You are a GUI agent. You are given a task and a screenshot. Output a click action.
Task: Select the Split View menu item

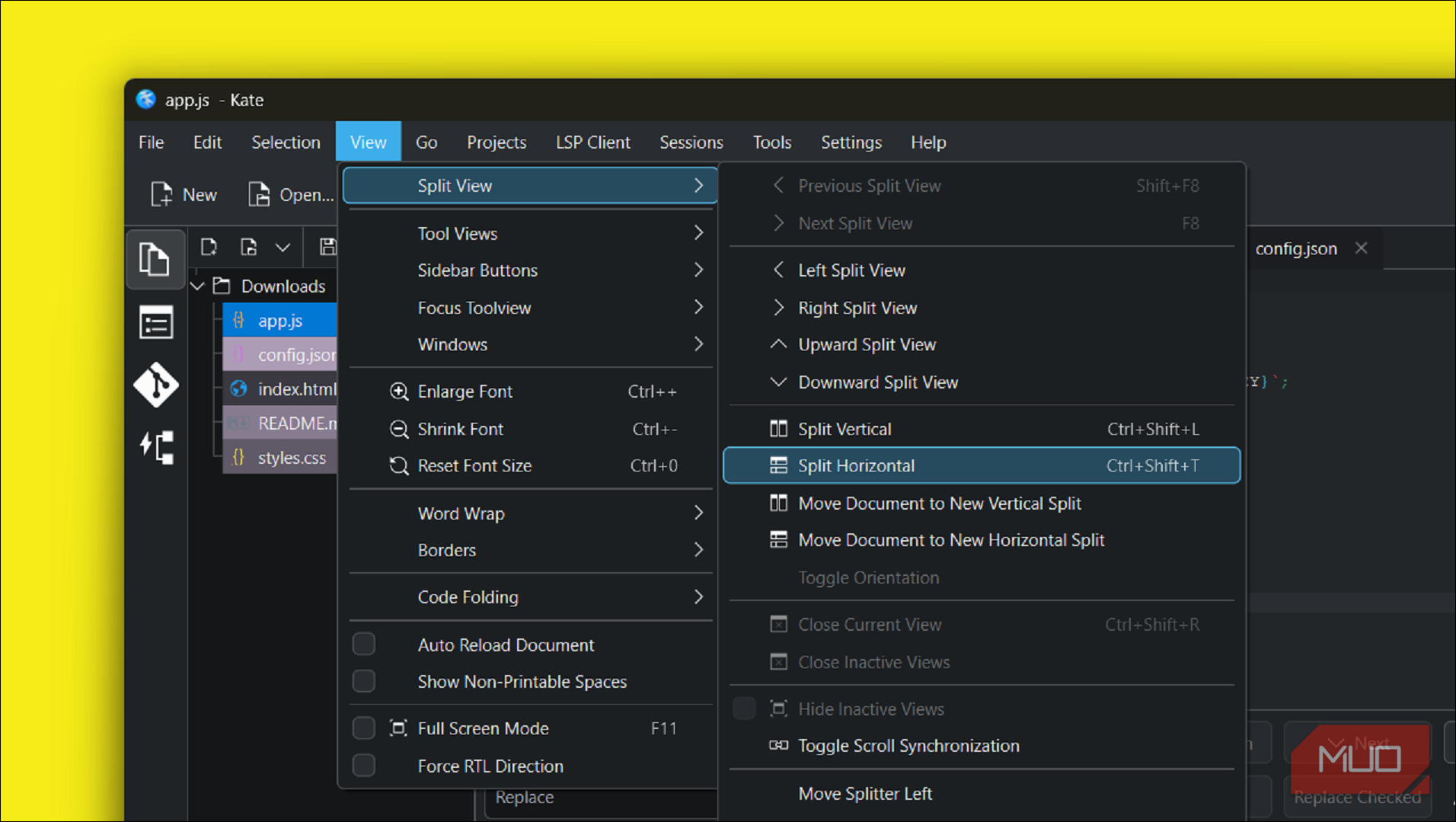pos(530,185)
